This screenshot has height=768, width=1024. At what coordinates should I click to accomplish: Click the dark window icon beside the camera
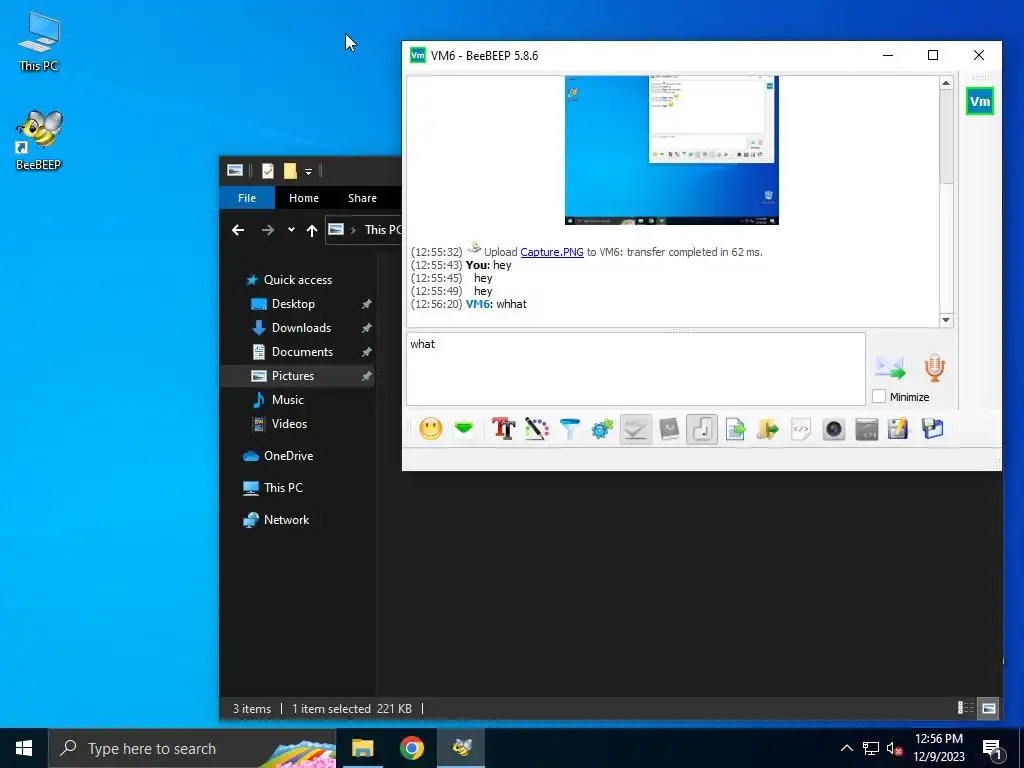[867, 429]
